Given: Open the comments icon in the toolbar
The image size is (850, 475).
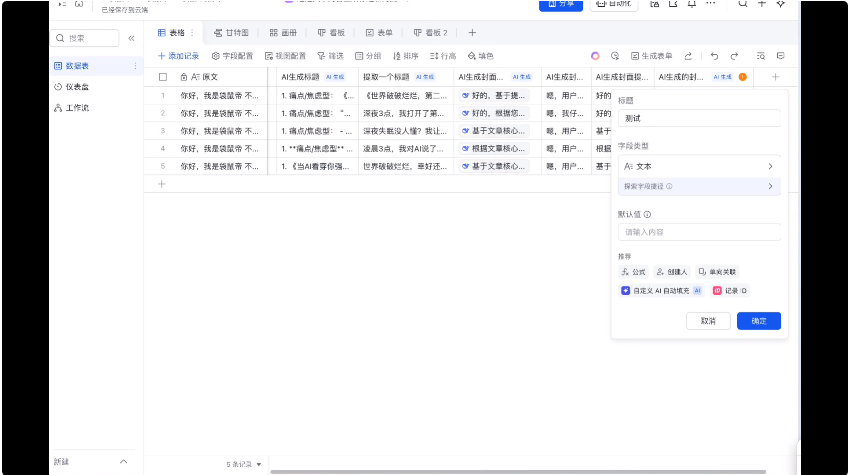Looking at the screenshot, I should click(x=781, y=56).
